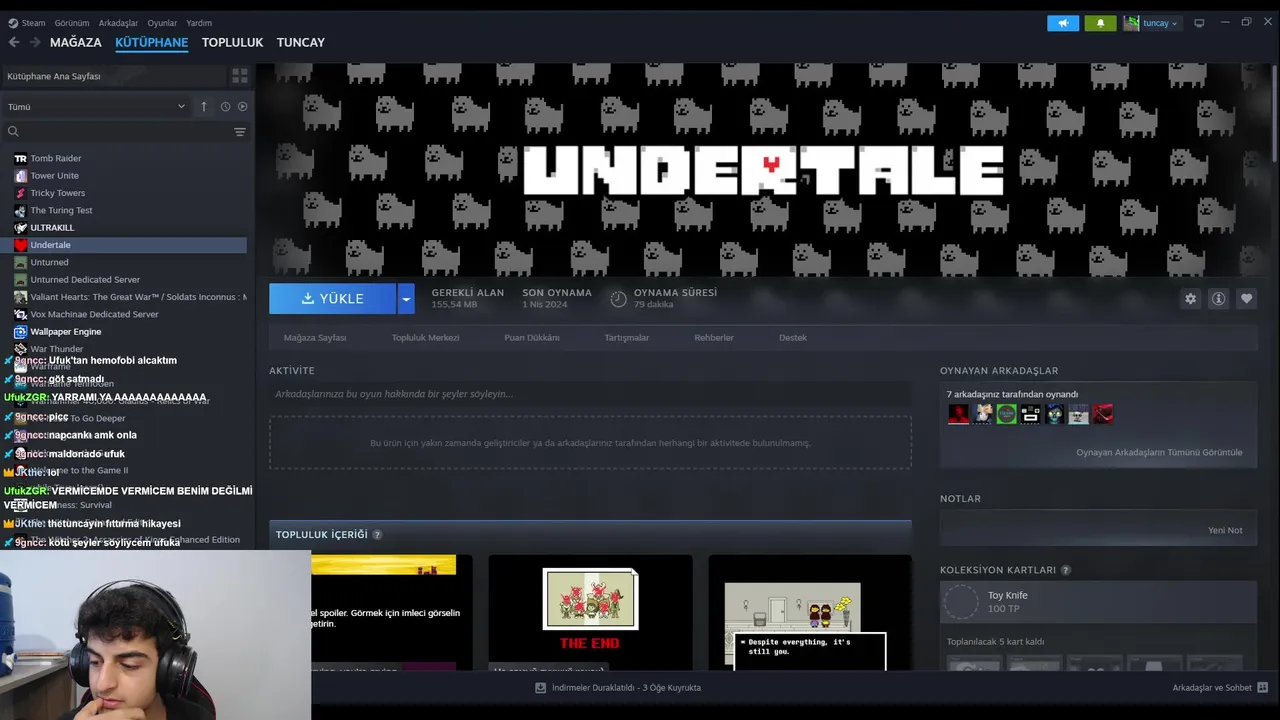Image resolution: width=1280 pixels, height=720 pixels.
Task: Open Undertale settings gear icon
Action: pos(1190,298)
